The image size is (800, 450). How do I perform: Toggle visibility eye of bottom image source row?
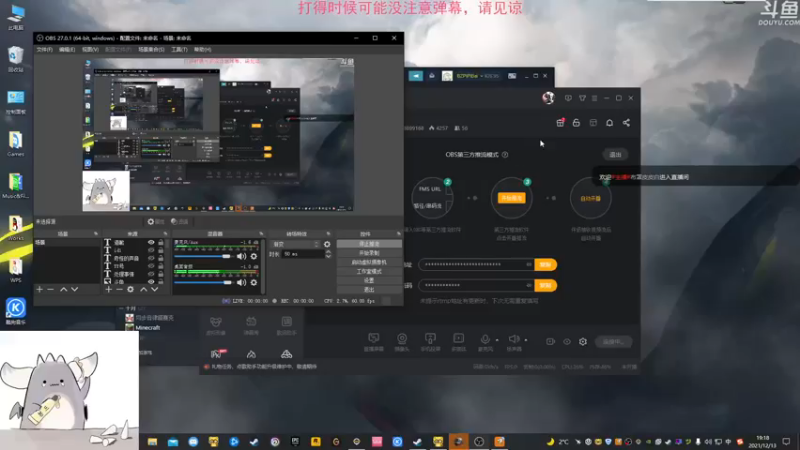[151, 282]
